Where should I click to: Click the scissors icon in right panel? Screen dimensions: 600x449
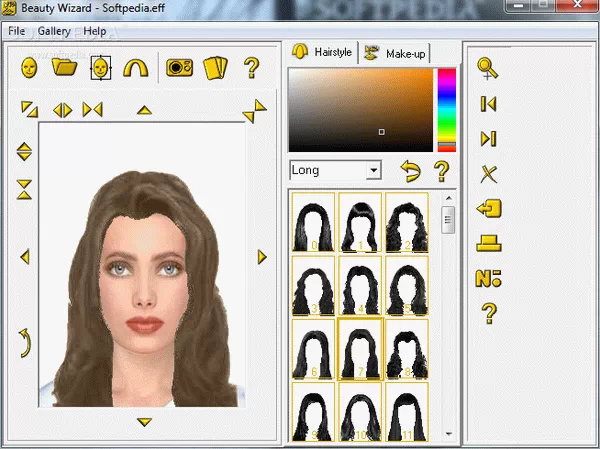(x=489, y=174)
